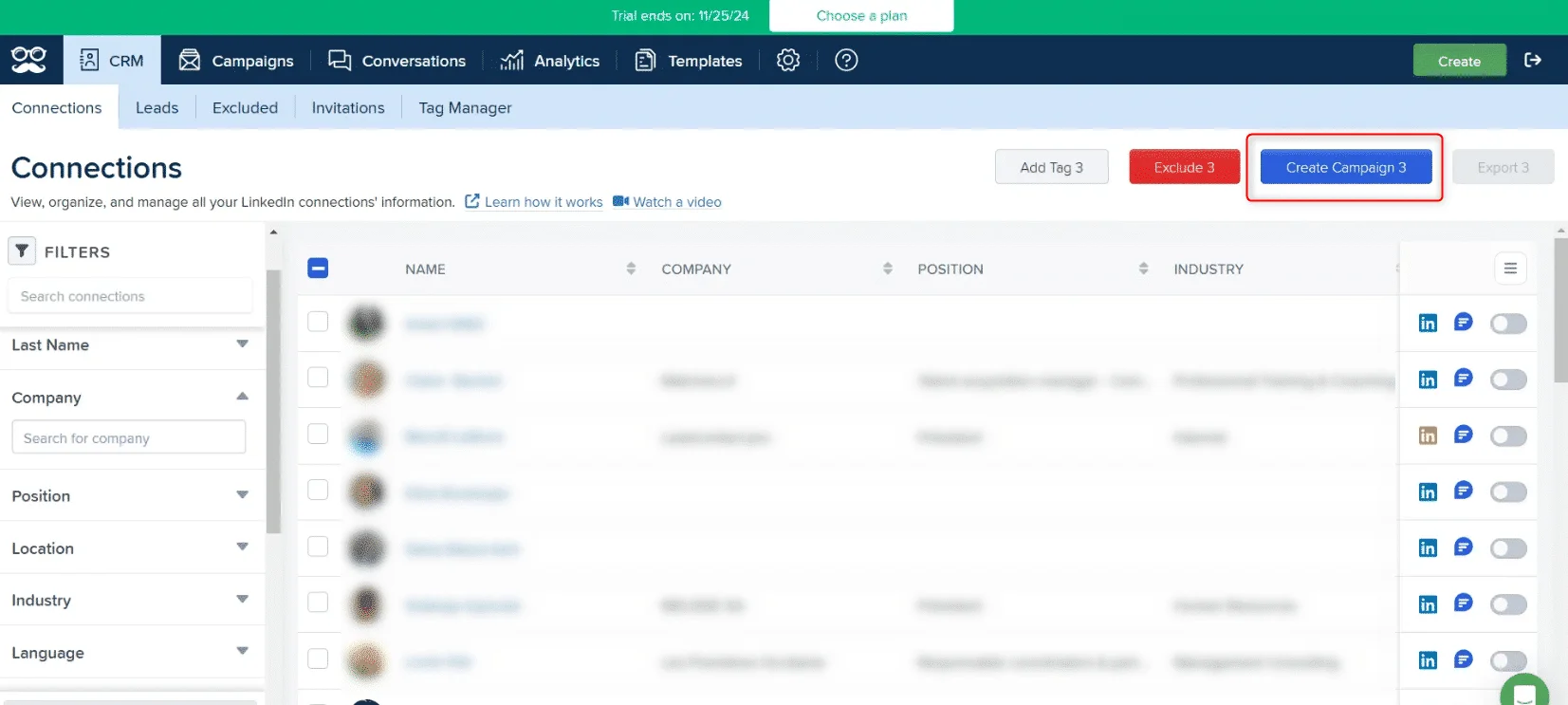Click the tan-colored LinkedIn icon in the third row

[1428, 436]
